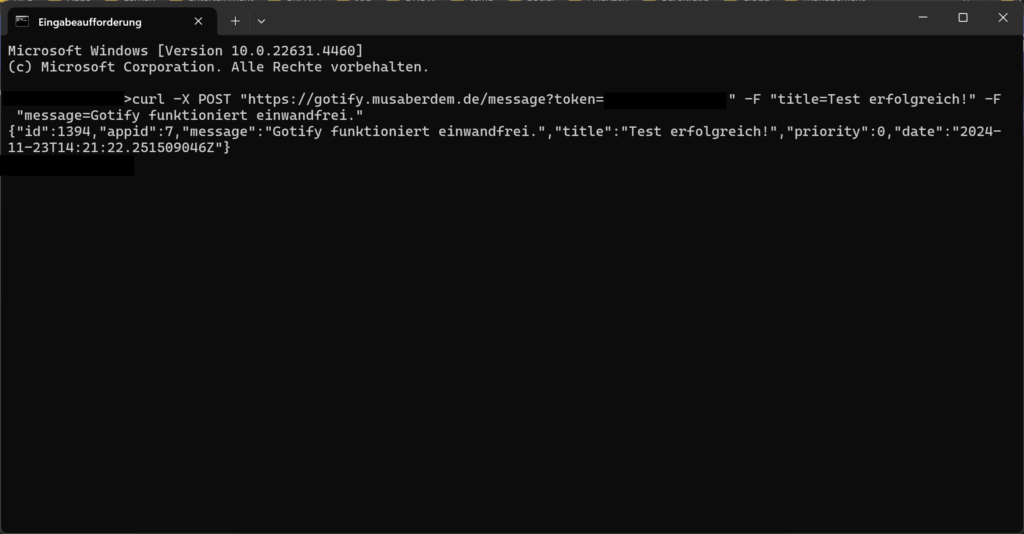Maximize the terminal window
Viewport: 1024px width, 534px height.
963,17
